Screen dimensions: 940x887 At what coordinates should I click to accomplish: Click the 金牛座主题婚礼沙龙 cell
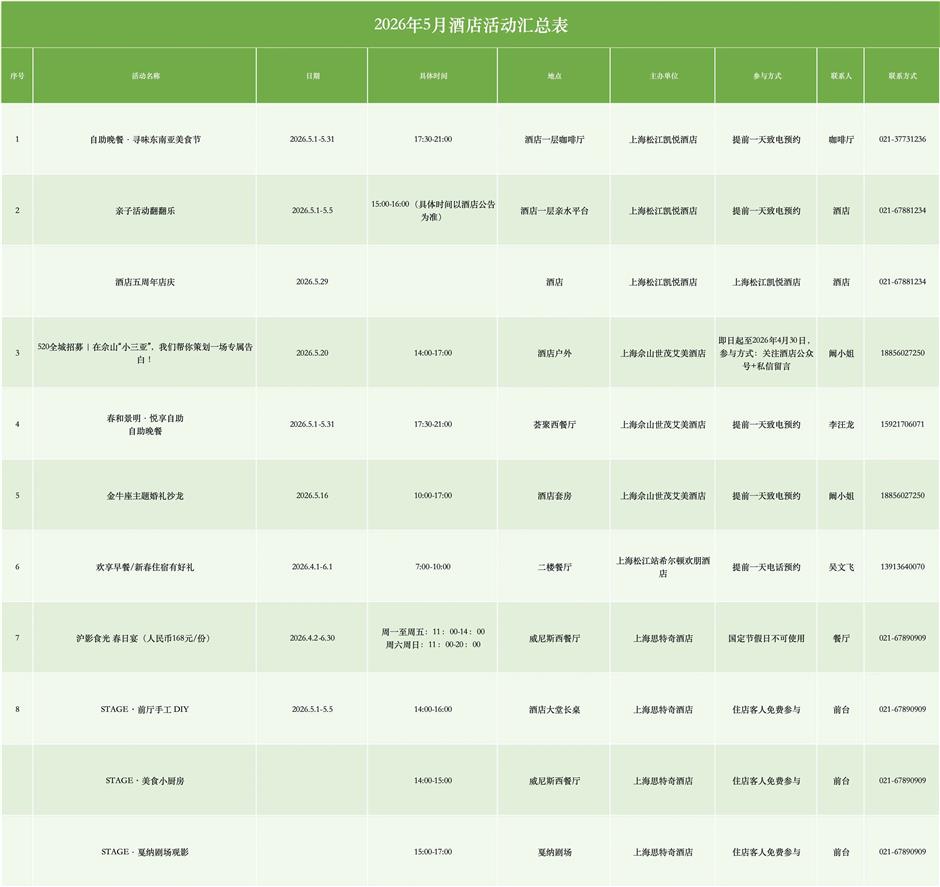[145, 496]
